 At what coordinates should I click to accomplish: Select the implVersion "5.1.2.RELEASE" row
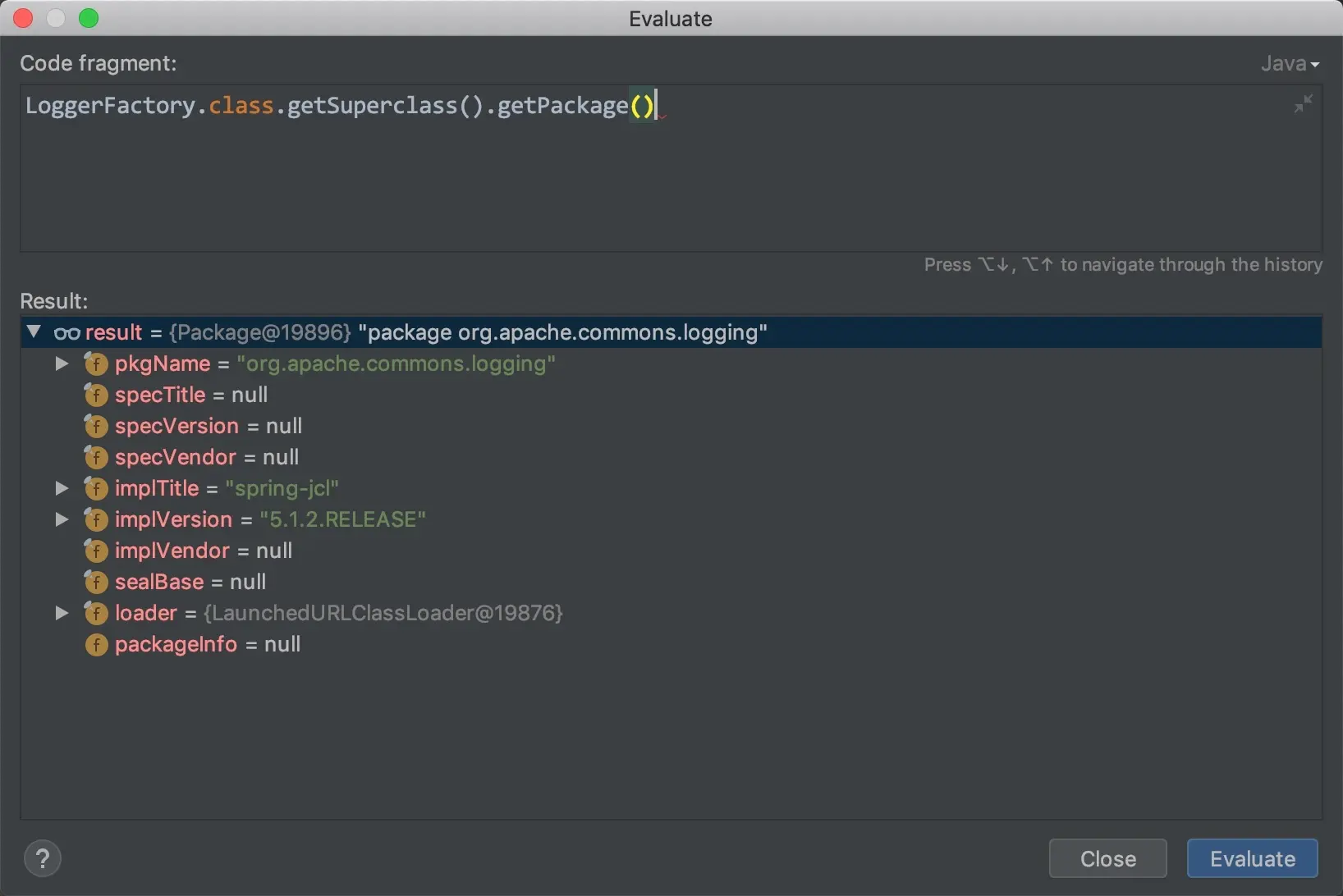tap(671, 519)
